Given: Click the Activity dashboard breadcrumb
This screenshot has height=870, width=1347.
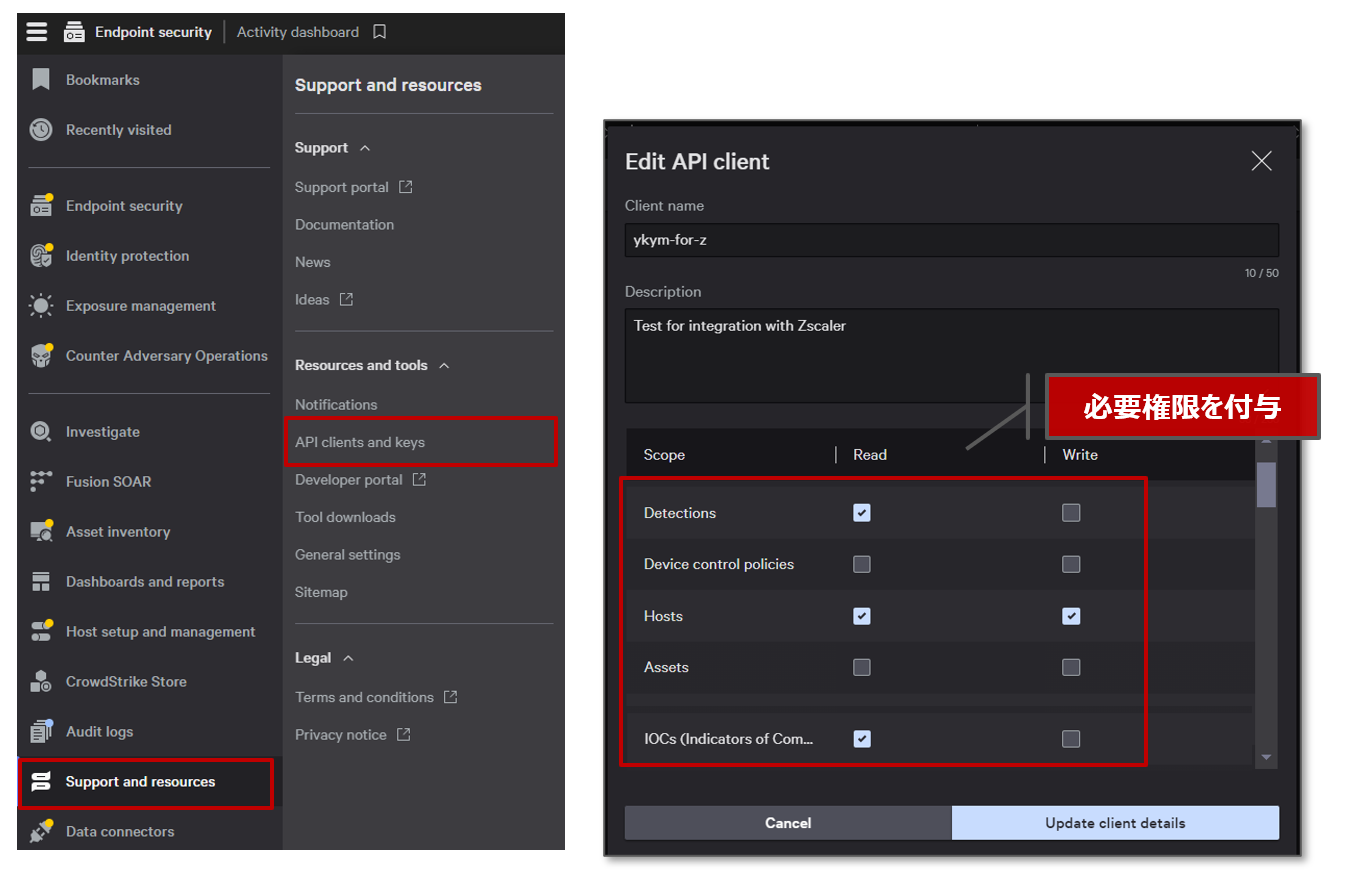Looking at the screenshot, I should 298,32.
